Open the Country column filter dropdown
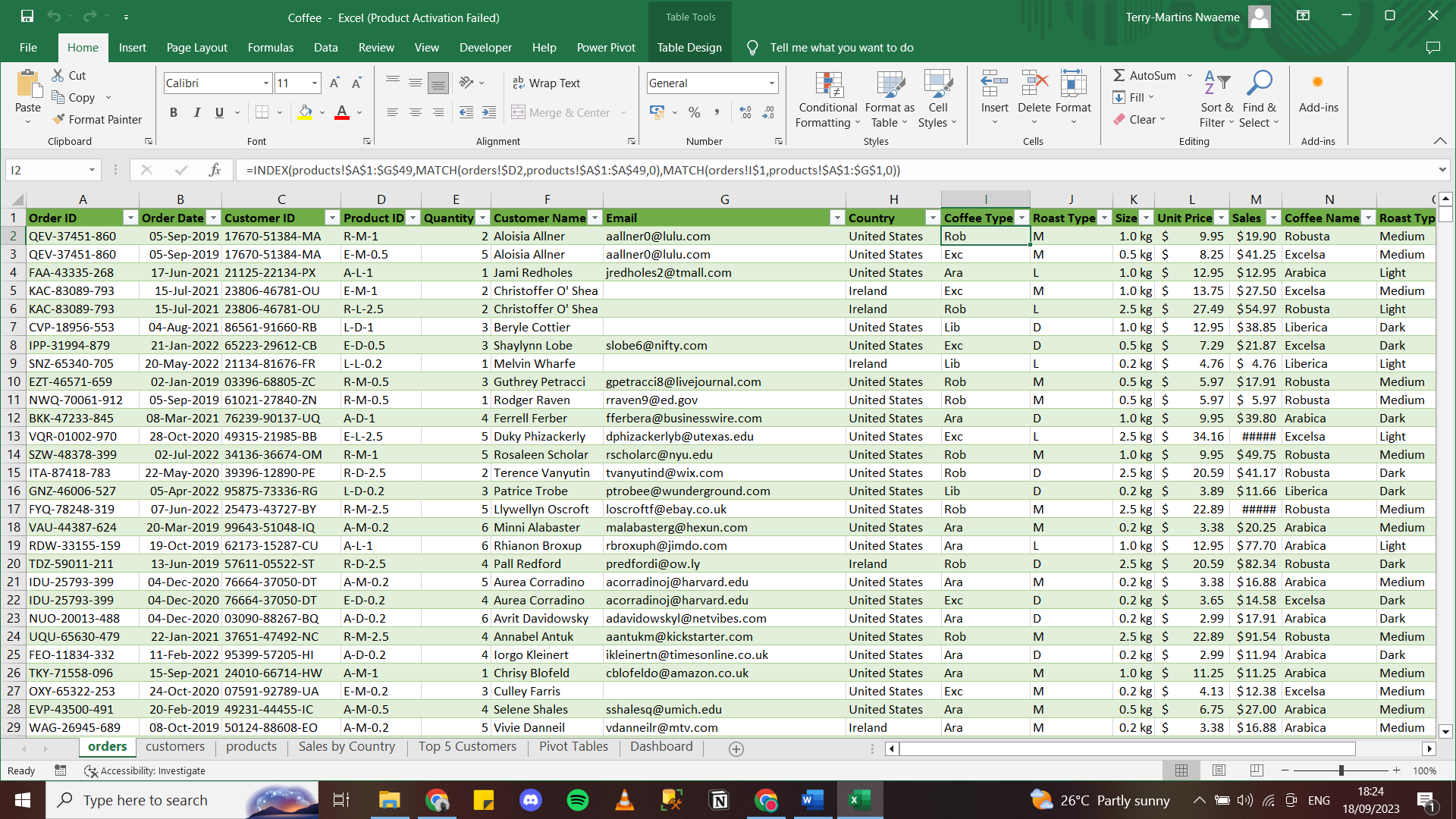This screenshot has width=1456, height=819. 932,218
